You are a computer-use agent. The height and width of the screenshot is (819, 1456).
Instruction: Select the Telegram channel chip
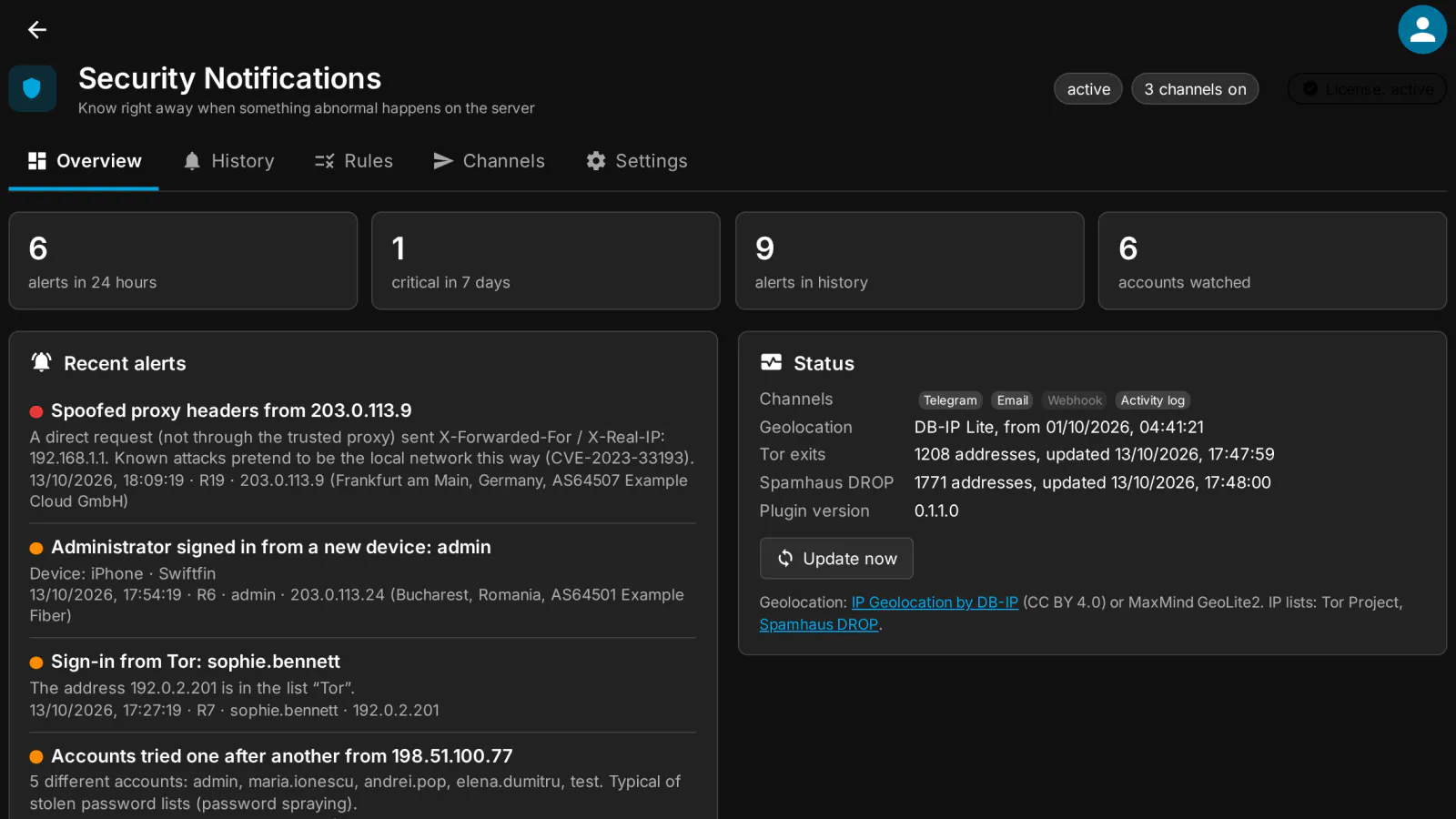(950, 400)
